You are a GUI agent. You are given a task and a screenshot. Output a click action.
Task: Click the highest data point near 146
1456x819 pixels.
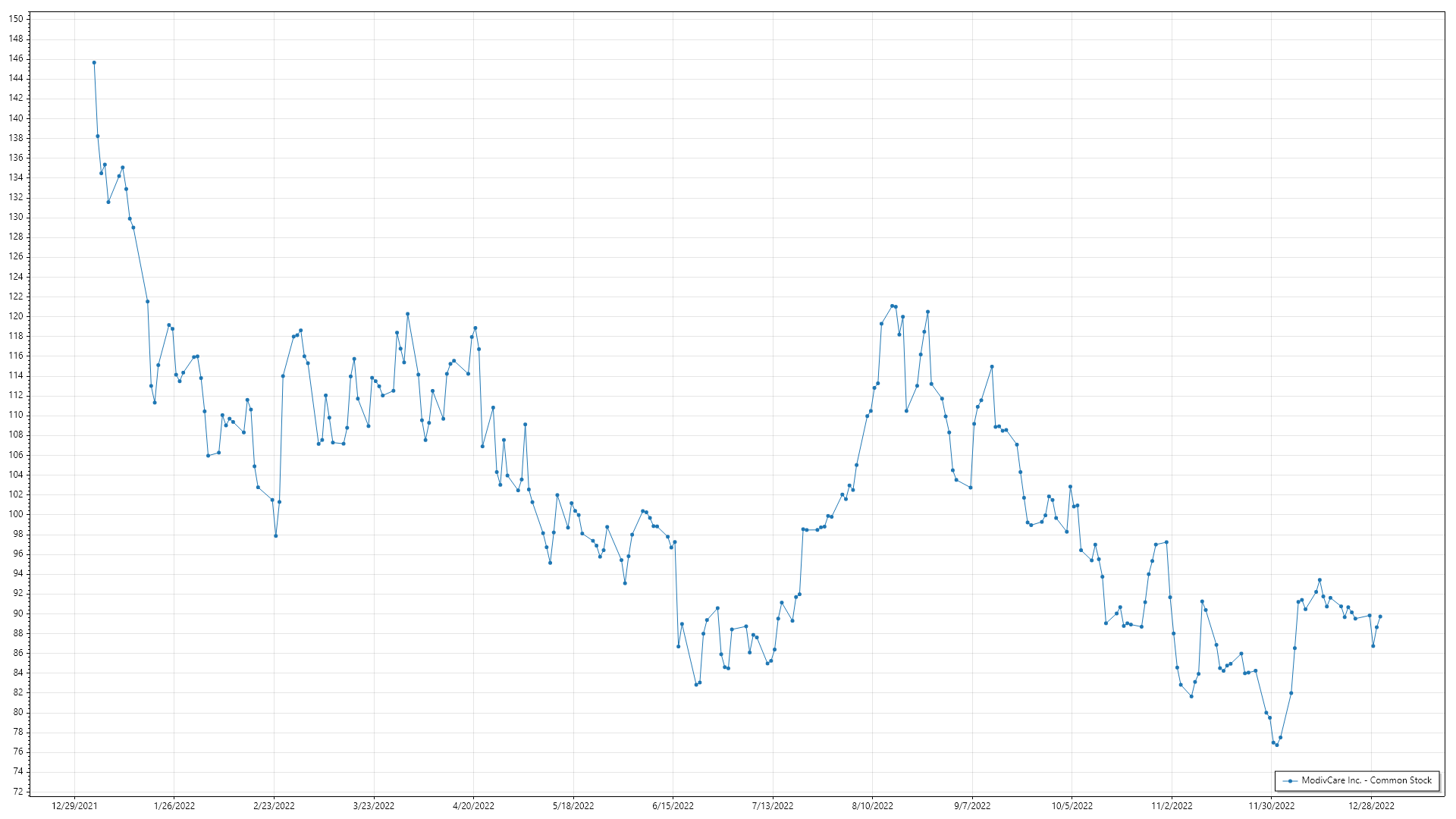94,63
